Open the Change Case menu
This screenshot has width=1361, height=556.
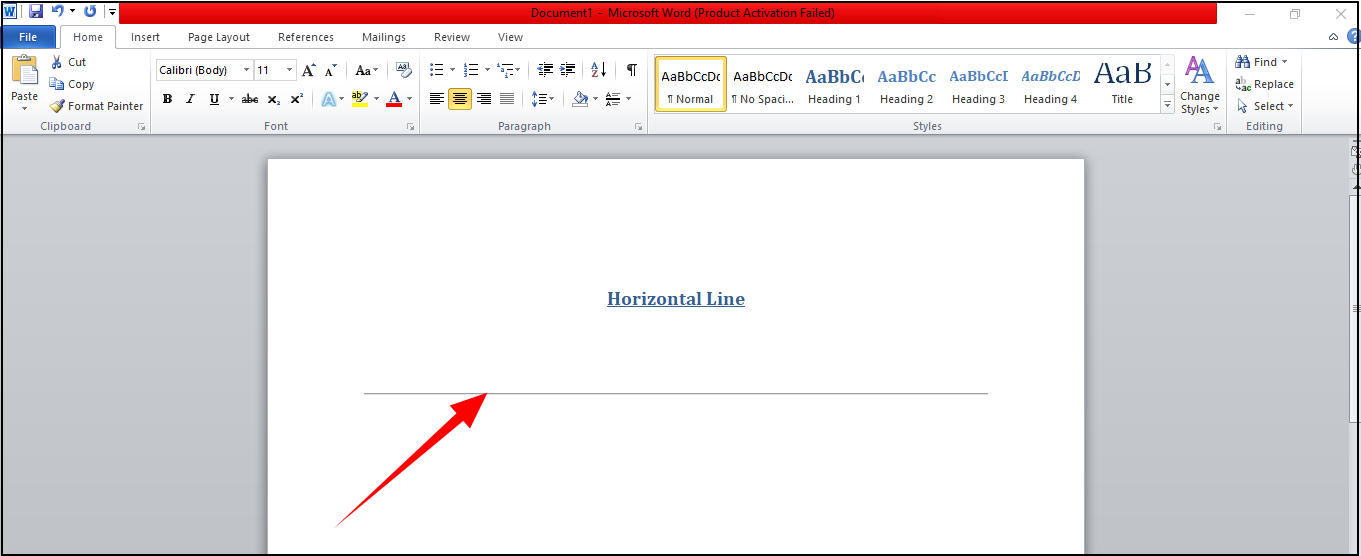366,70
